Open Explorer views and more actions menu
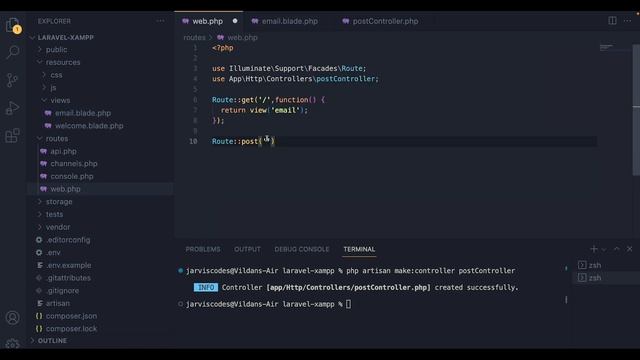640x360 pixels. point(160,21)
